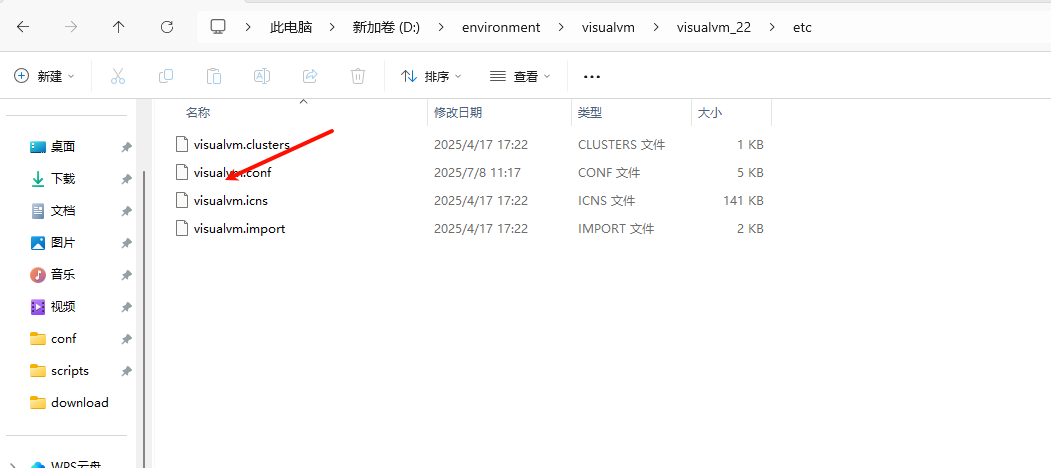
Task: Click visualvm in the breadcrumb path
Action: (x=608, y=27)
